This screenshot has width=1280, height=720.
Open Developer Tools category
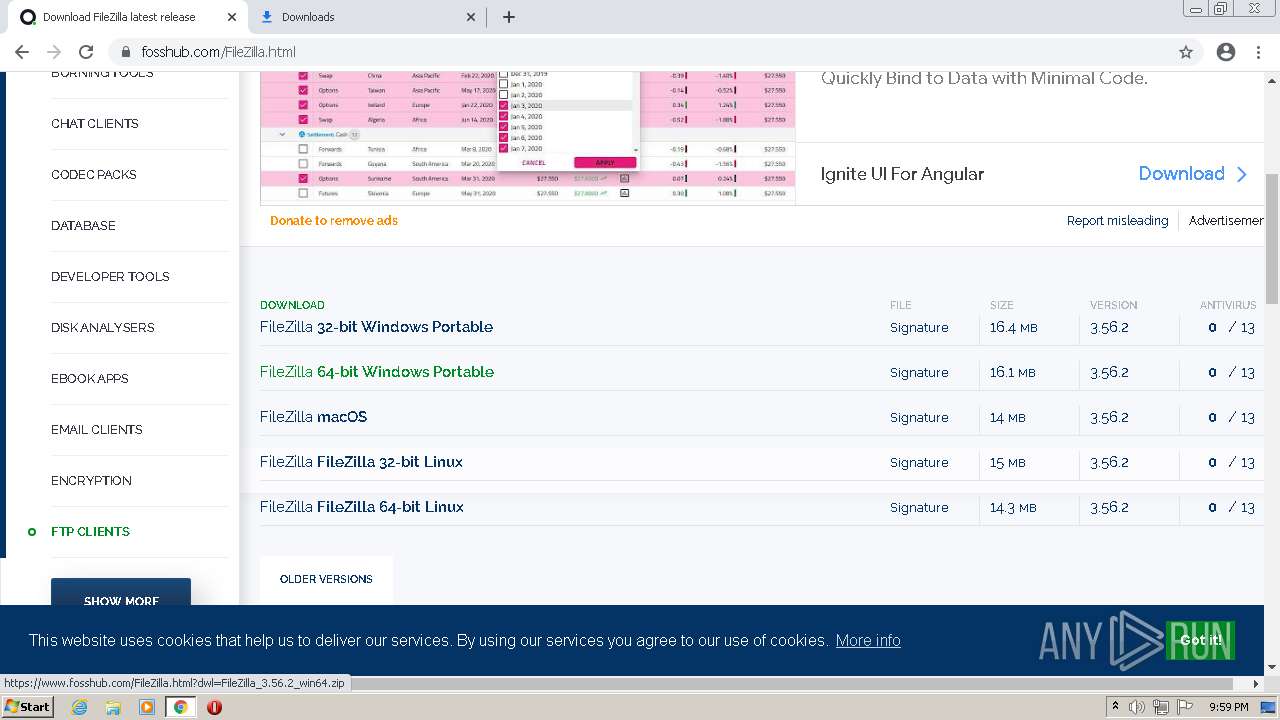[x=110, y=277]
